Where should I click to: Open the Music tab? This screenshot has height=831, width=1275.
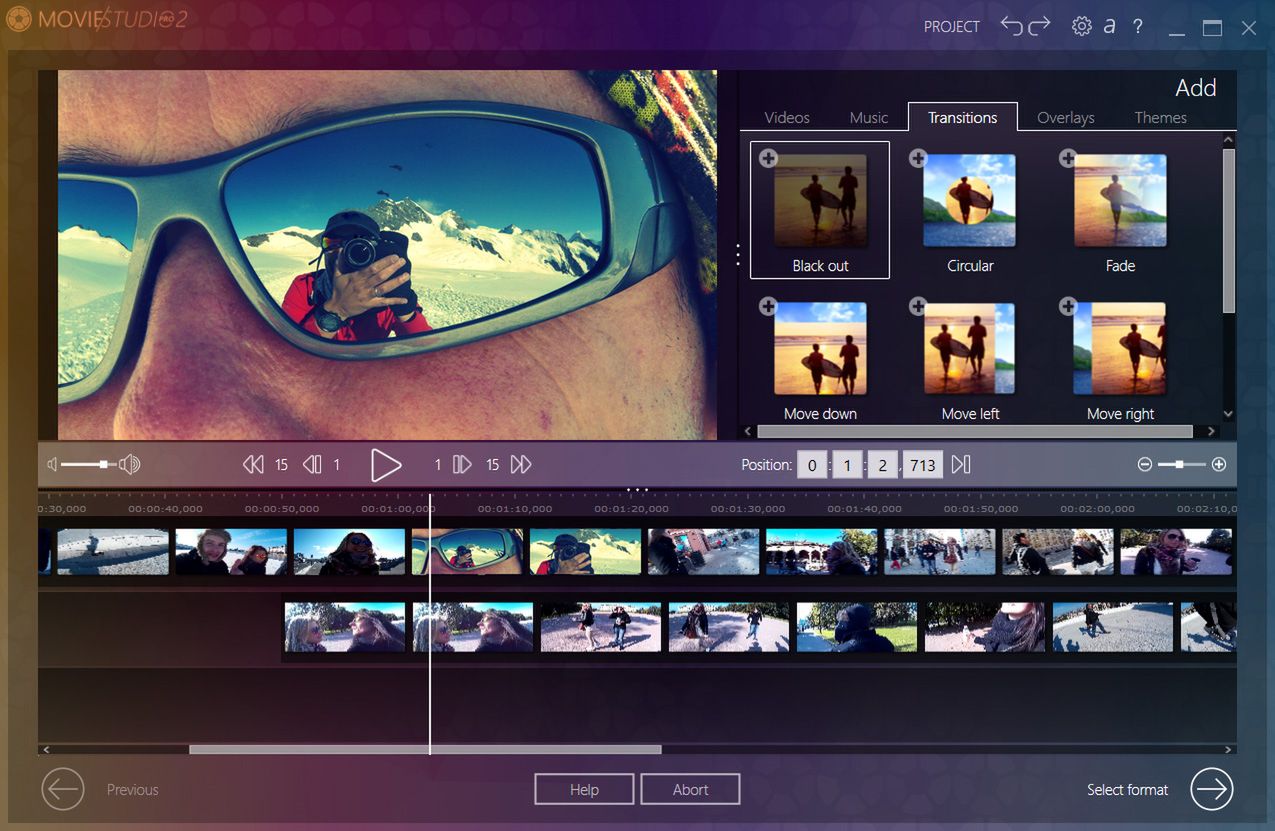point(868,117)
